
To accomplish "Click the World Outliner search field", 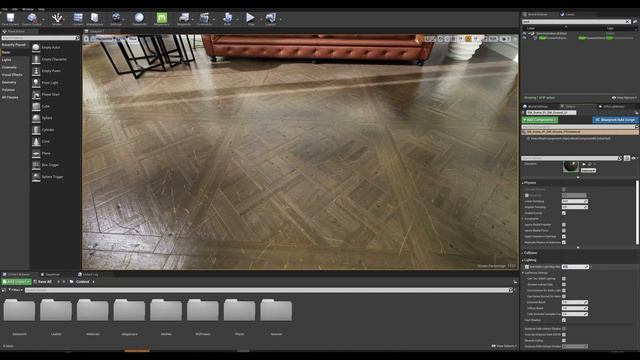I will pyautogui.click(x=576, y=22).
